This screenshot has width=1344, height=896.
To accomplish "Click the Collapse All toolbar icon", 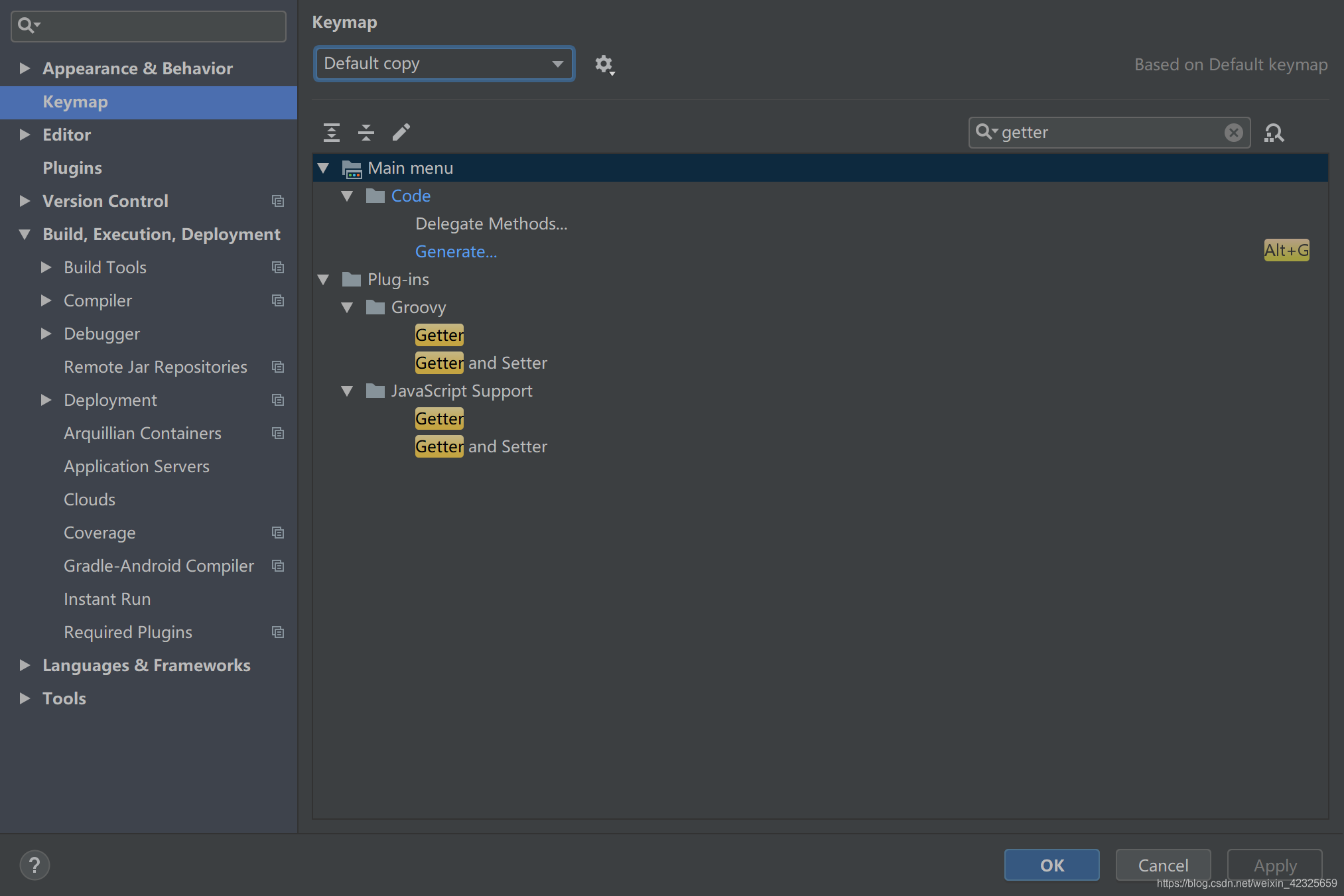I will [366, 133].
